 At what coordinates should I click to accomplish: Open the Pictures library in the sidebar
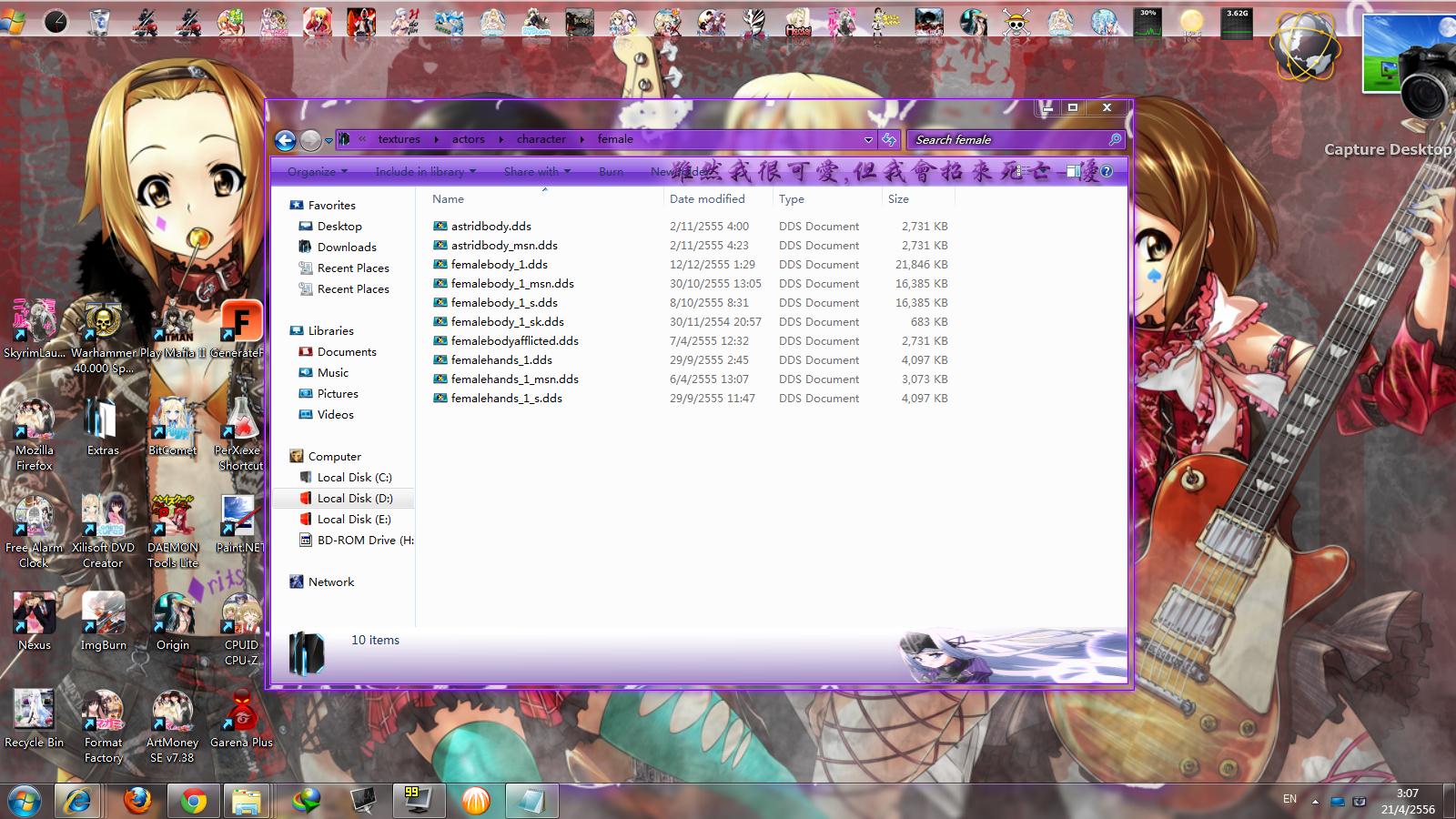(338, 393)
